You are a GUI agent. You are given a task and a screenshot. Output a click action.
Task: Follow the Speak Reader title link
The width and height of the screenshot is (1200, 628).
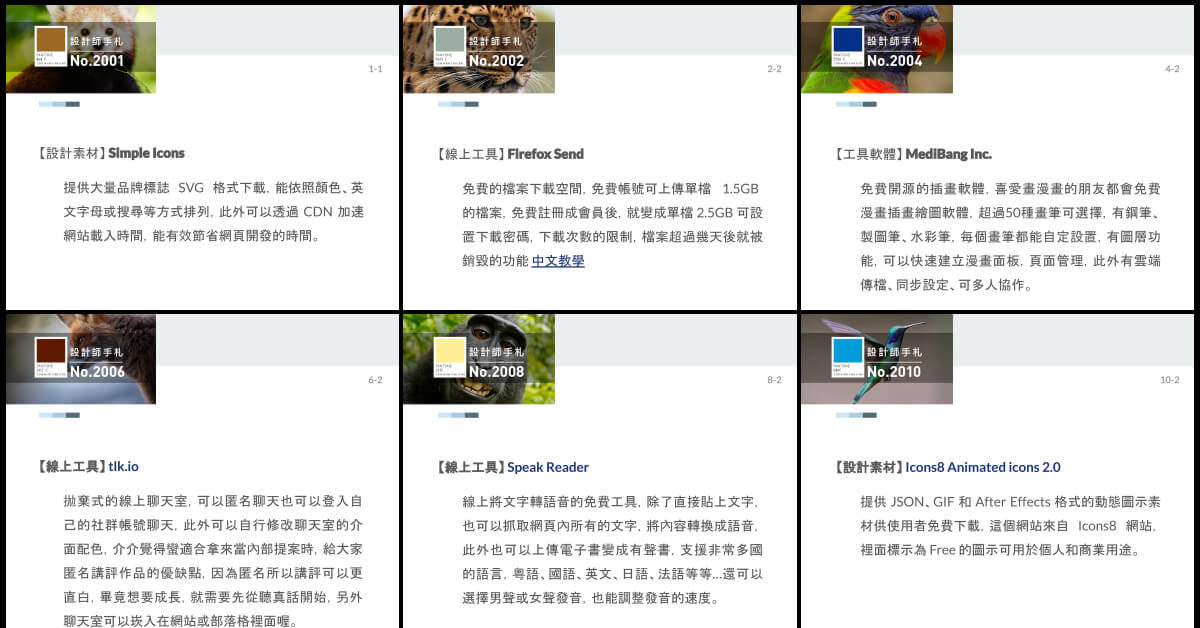548,467
